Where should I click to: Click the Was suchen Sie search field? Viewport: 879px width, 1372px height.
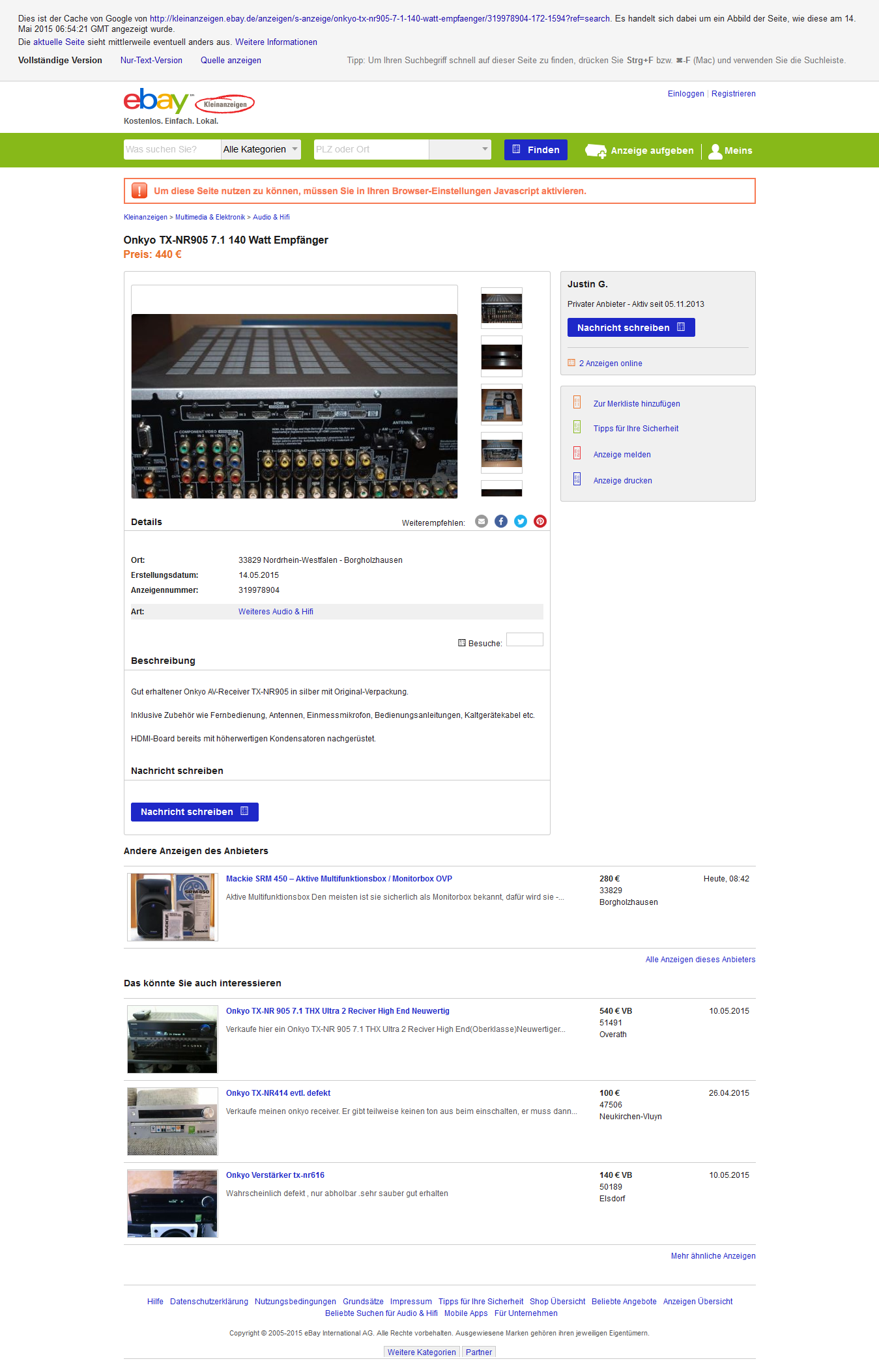click(173, 149)
